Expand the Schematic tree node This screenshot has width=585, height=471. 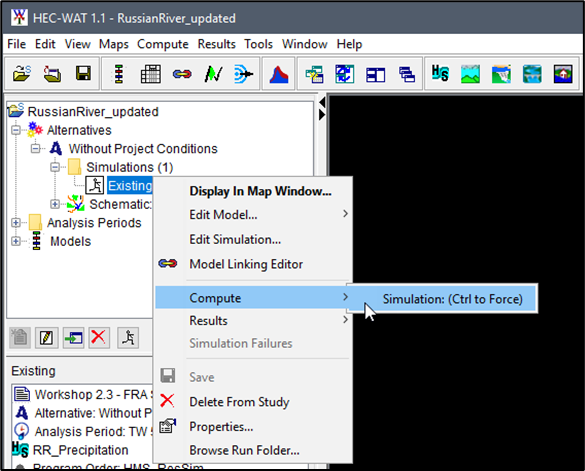tap(55, 204)
